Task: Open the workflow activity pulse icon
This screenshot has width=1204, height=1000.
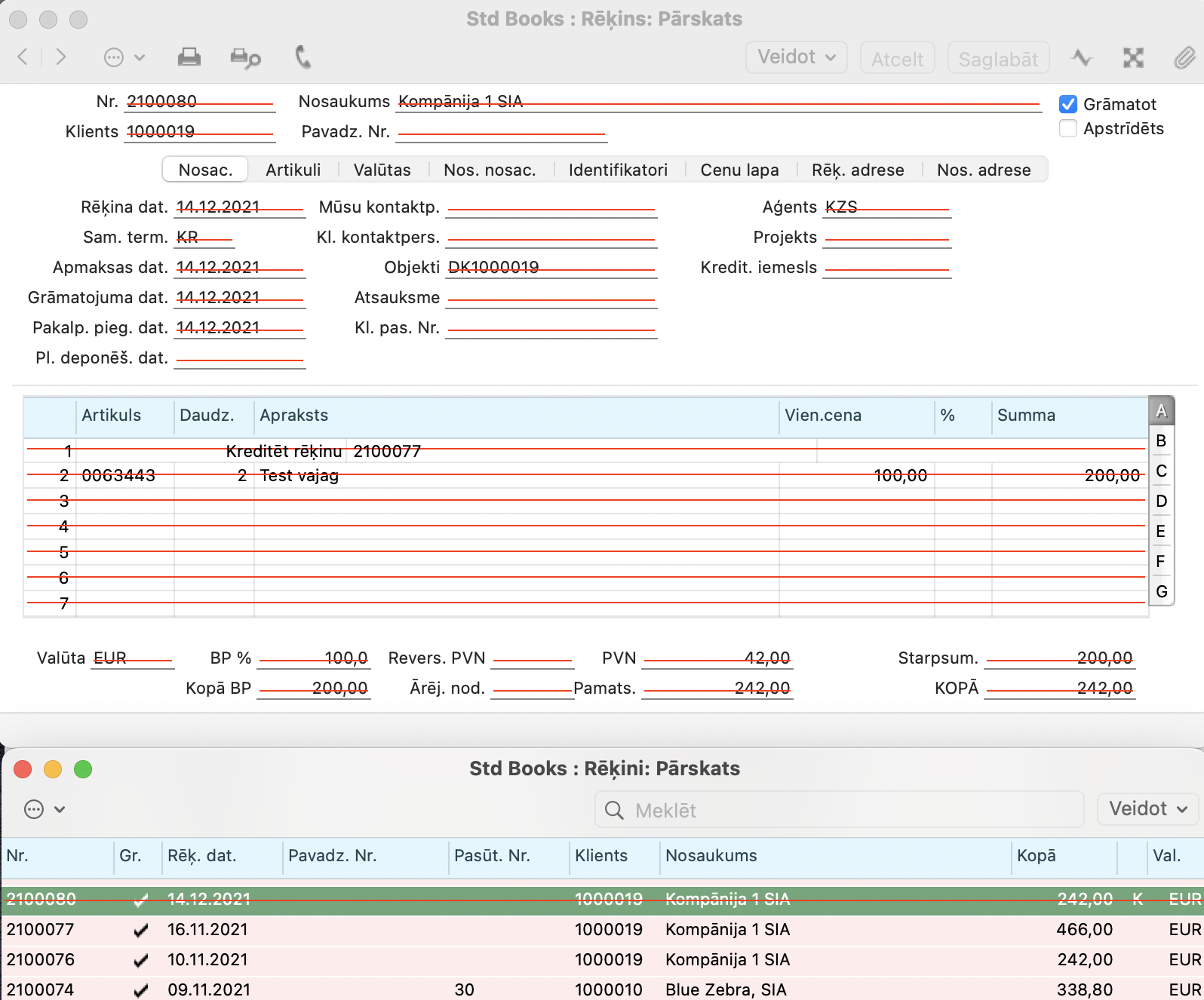Action: [x=1082, y=58]
